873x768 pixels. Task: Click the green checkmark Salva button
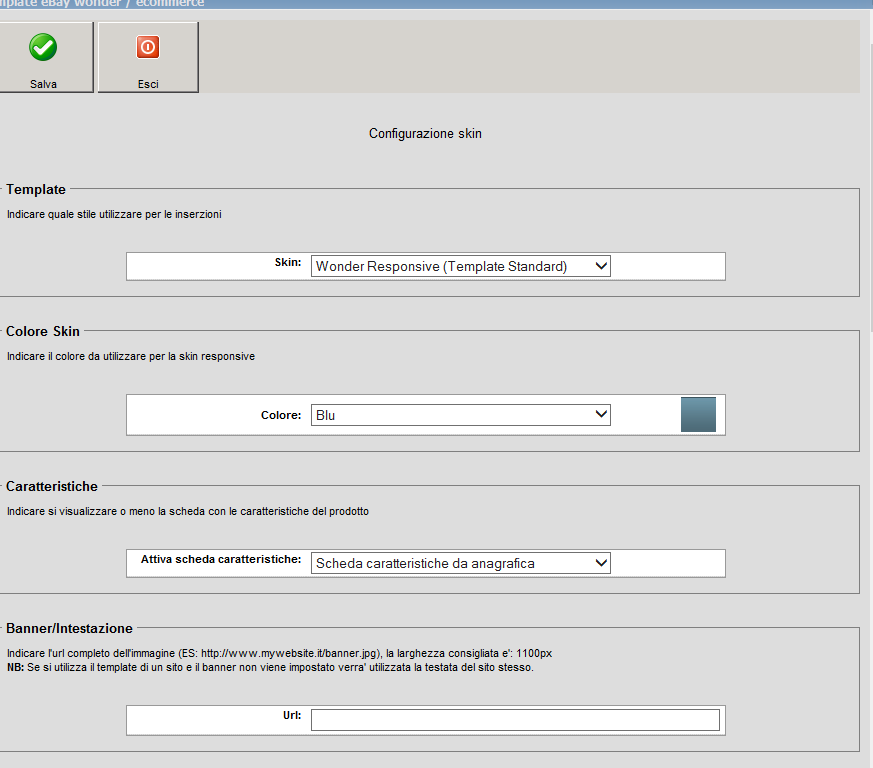[46, 57]
